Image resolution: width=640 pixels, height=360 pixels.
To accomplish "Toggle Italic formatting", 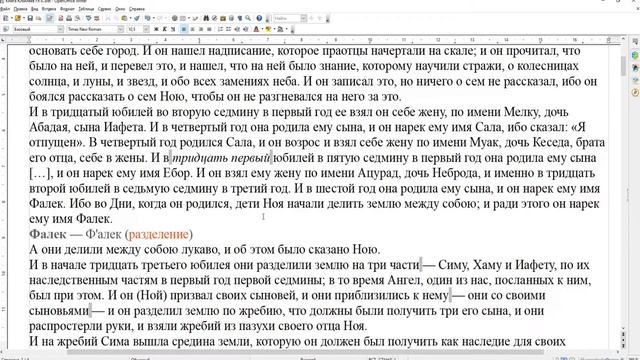I will 164,29.
